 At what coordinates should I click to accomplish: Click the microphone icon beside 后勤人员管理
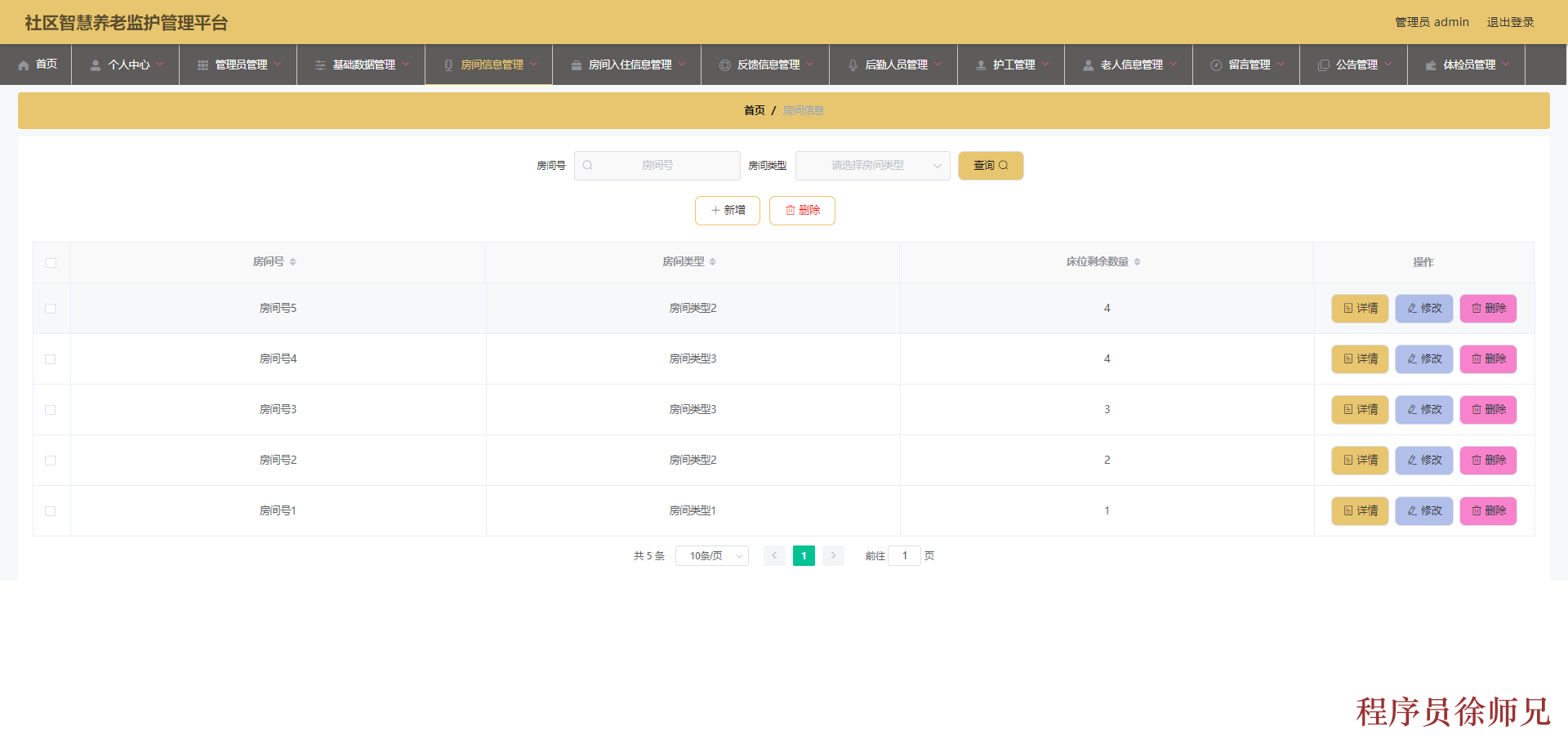(853, 65)
